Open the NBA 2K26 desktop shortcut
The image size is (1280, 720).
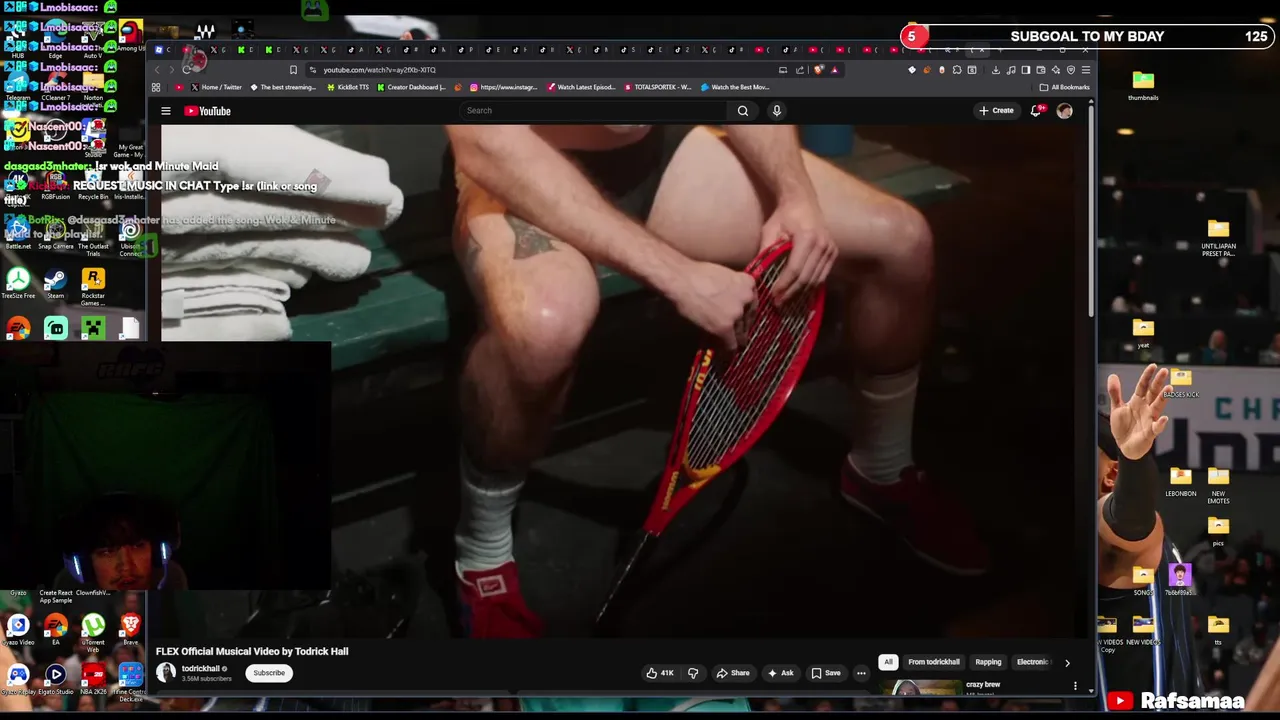tap(93, 679)
